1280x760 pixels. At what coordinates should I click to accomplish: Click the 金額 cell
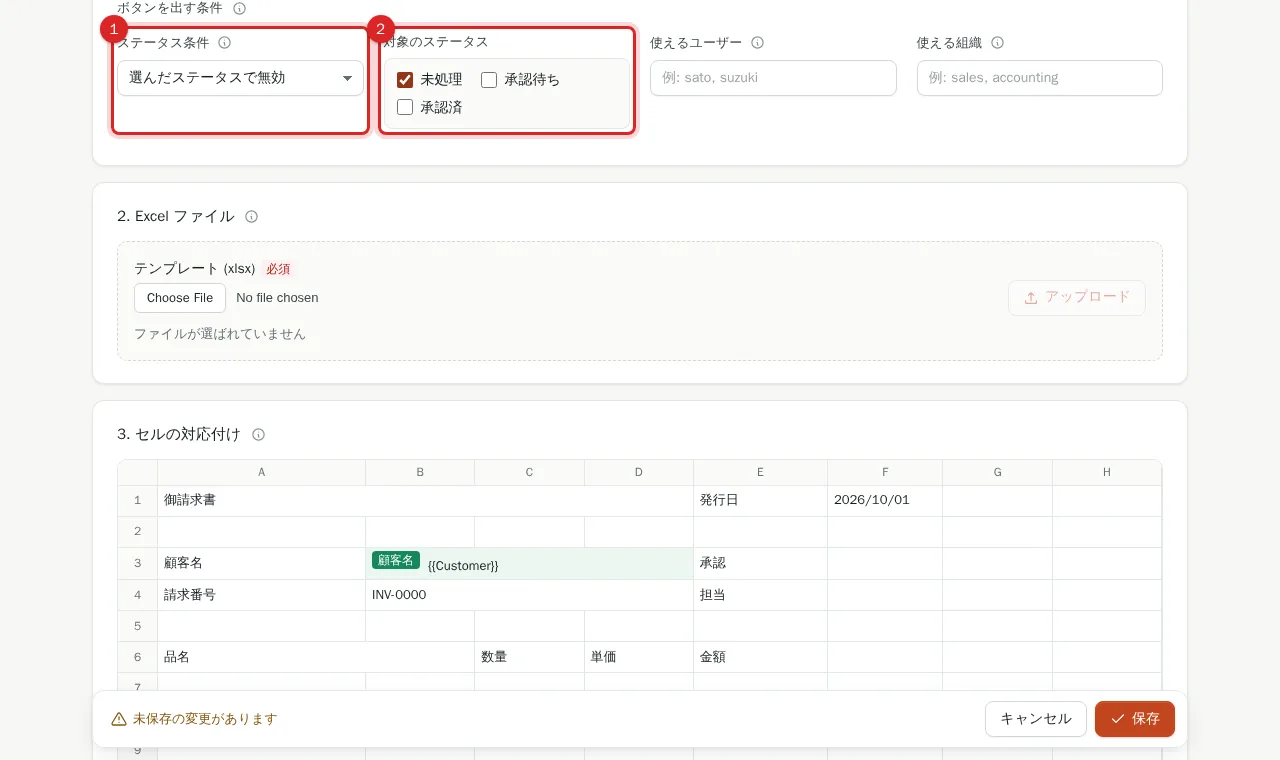tap(761, 657)
